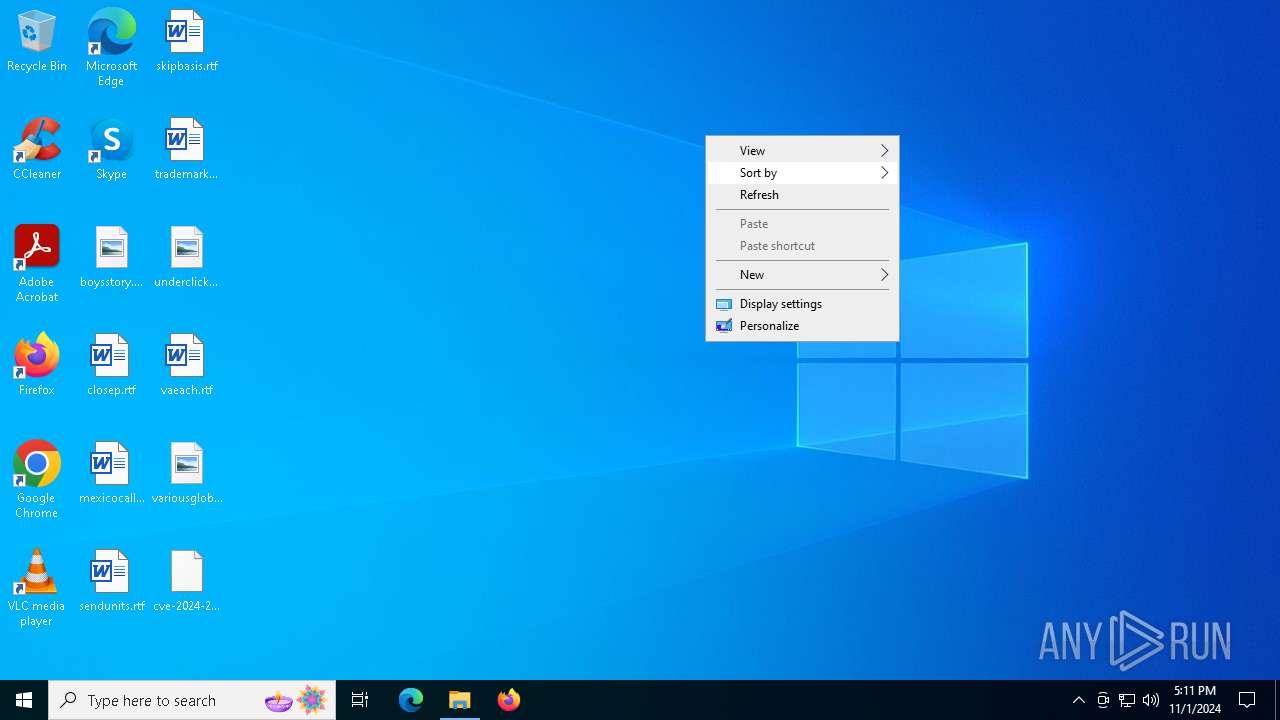Choose Paste in context menu

(802, 224)
